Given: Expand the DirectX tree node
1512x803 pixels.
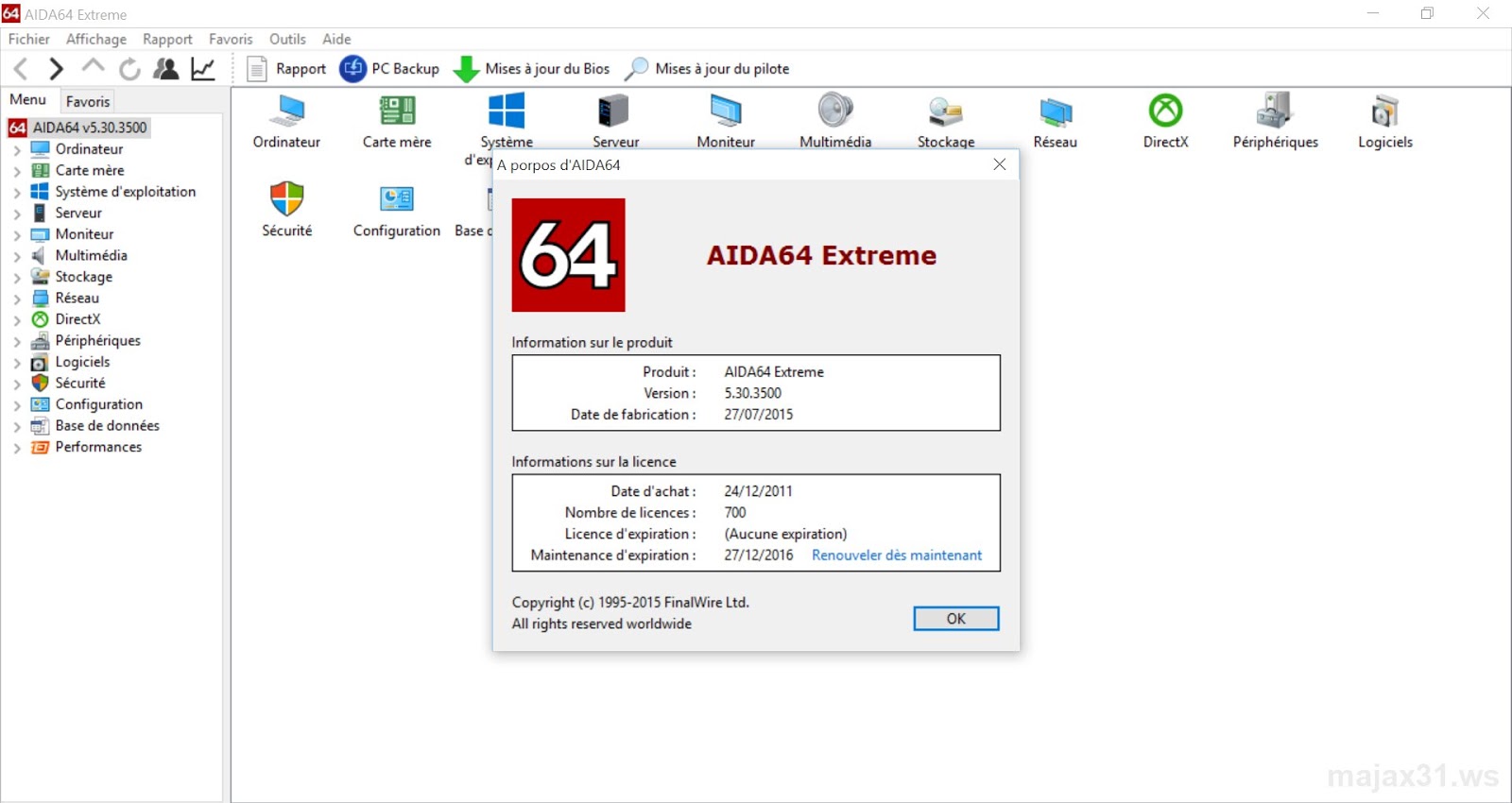Looking at the screenshot, I should pyautogui.click(x=17, y=320).
